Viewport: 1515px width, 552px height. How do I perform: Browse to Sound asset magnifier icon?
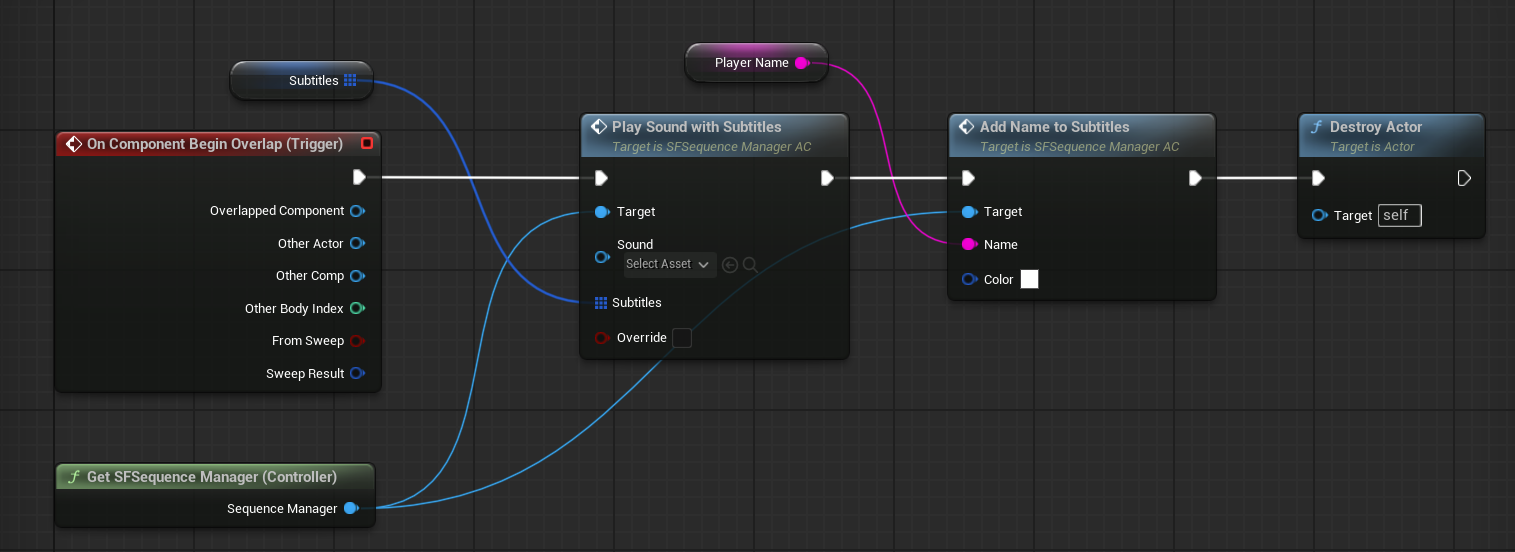click(750, 265)
